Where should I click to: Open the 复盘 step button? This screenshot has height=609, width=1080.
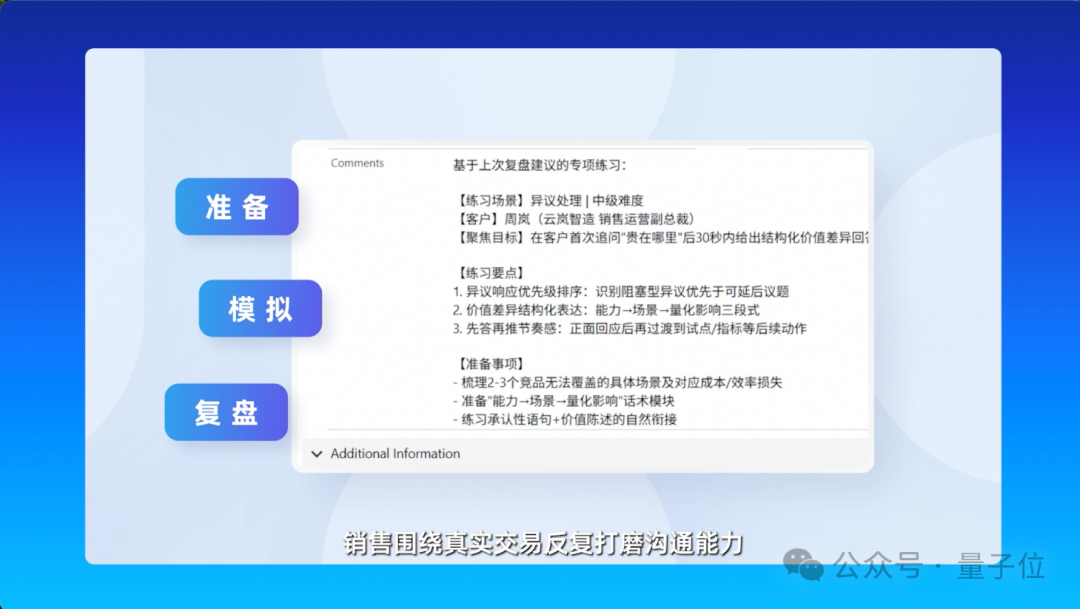tap(226, 412)
